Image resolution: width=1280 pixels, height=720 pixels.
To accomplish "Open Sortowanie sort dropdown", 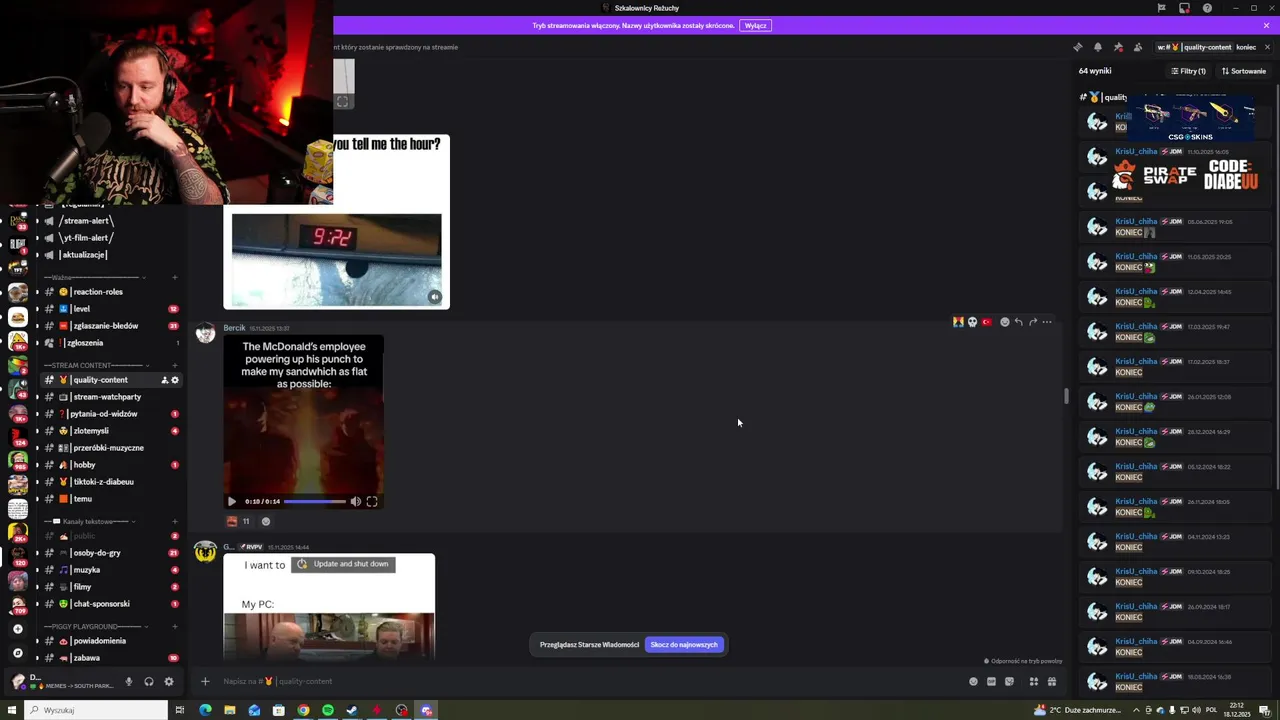I will pos(1243,71).
